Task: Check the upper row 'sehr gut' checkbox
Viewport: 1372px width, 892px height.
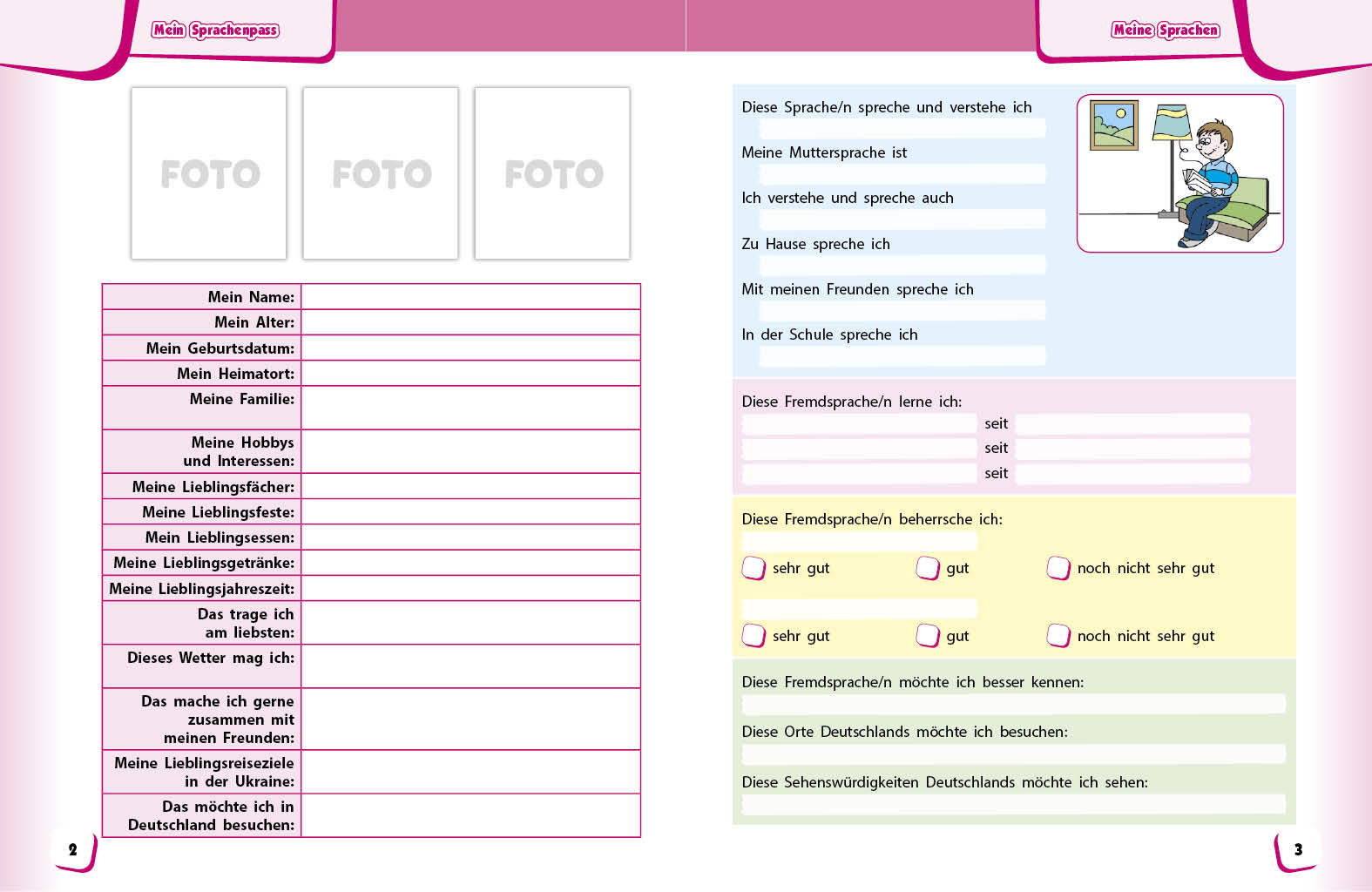Action: pyautogui.click(x=754, y=568)
